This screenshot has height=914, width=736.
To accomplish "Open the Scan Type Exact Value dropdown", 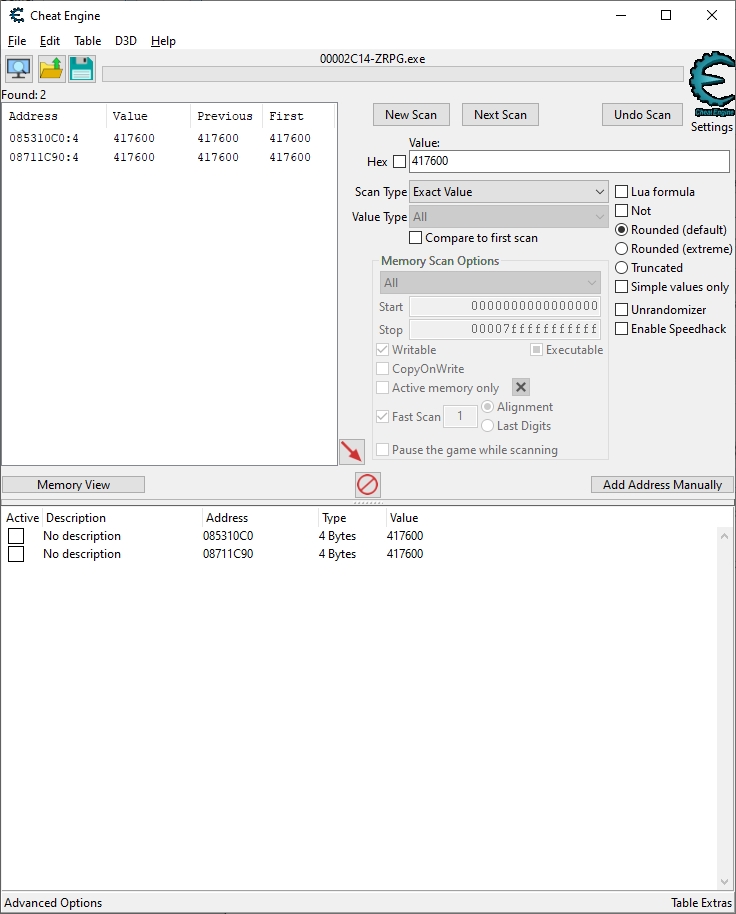I will click(509, 192).
